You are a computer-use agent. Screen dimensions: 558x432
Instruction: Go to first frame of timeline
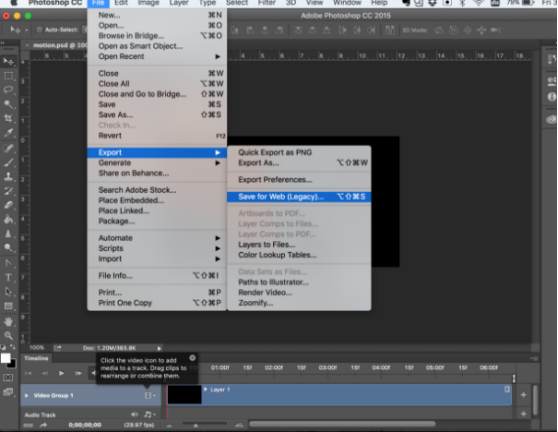click(28, 373)
